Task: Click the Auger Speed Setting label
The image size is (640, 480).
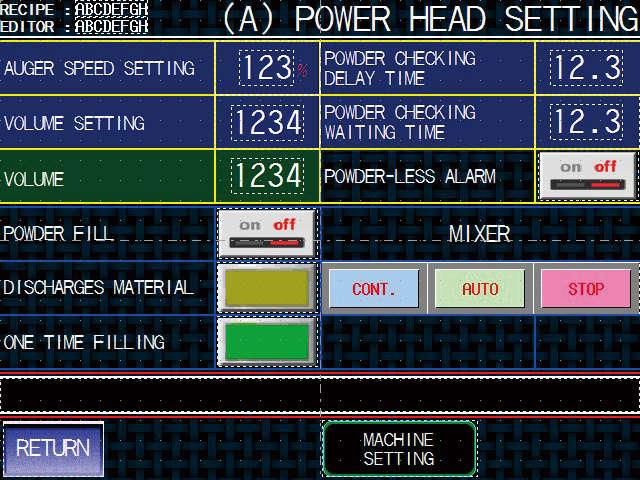Action: tap(99, 69)
